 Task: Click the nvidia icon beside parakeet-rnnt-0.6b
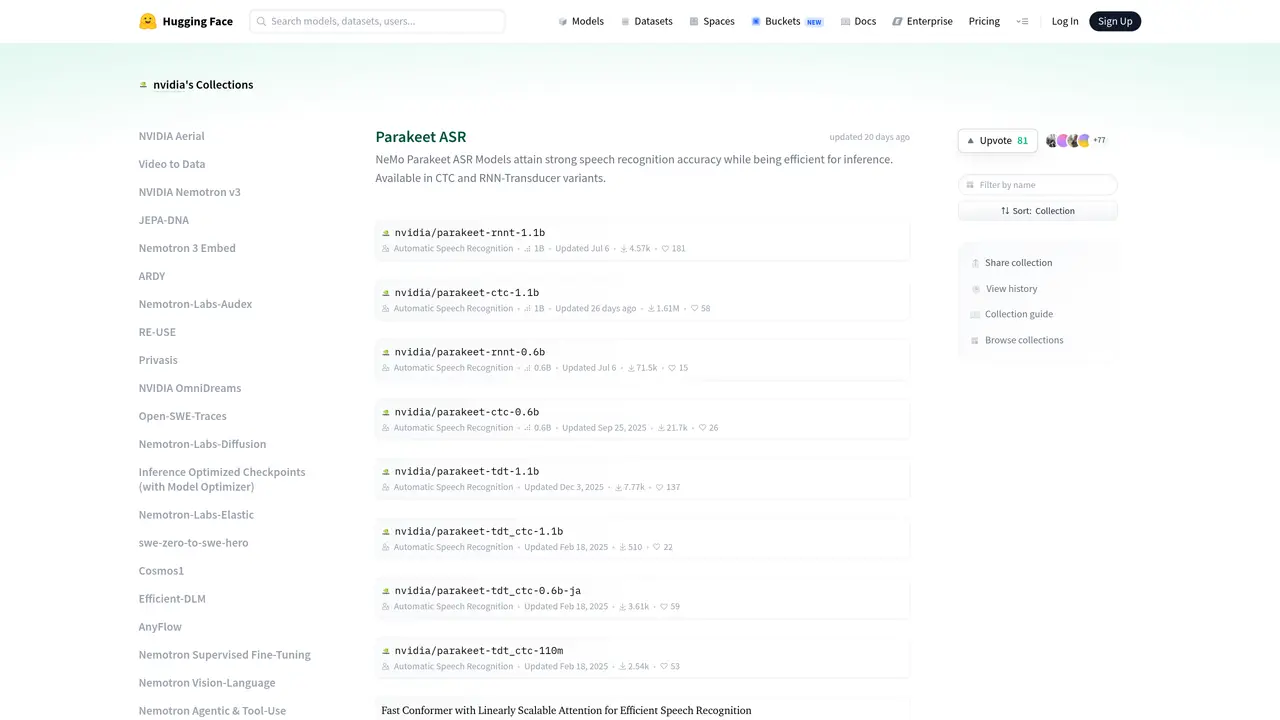click(386, 352)
